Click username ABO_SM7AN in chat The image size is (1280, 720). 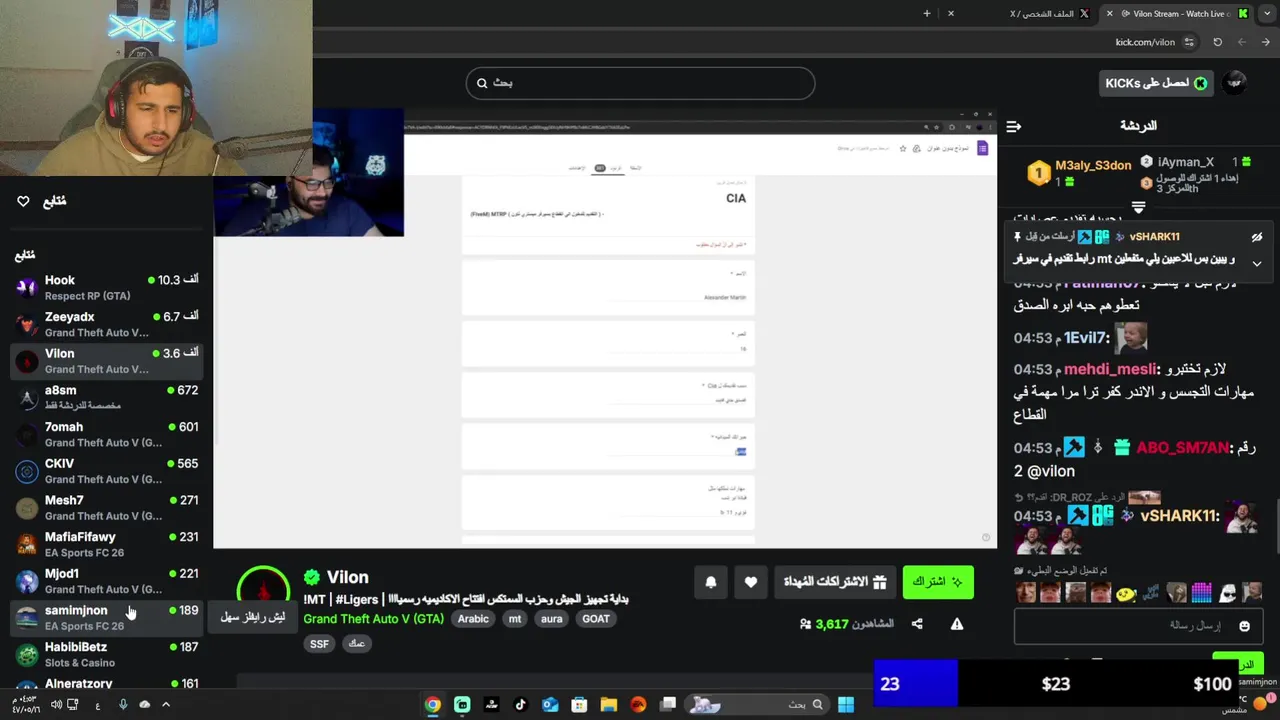(x=1182, y=447)
